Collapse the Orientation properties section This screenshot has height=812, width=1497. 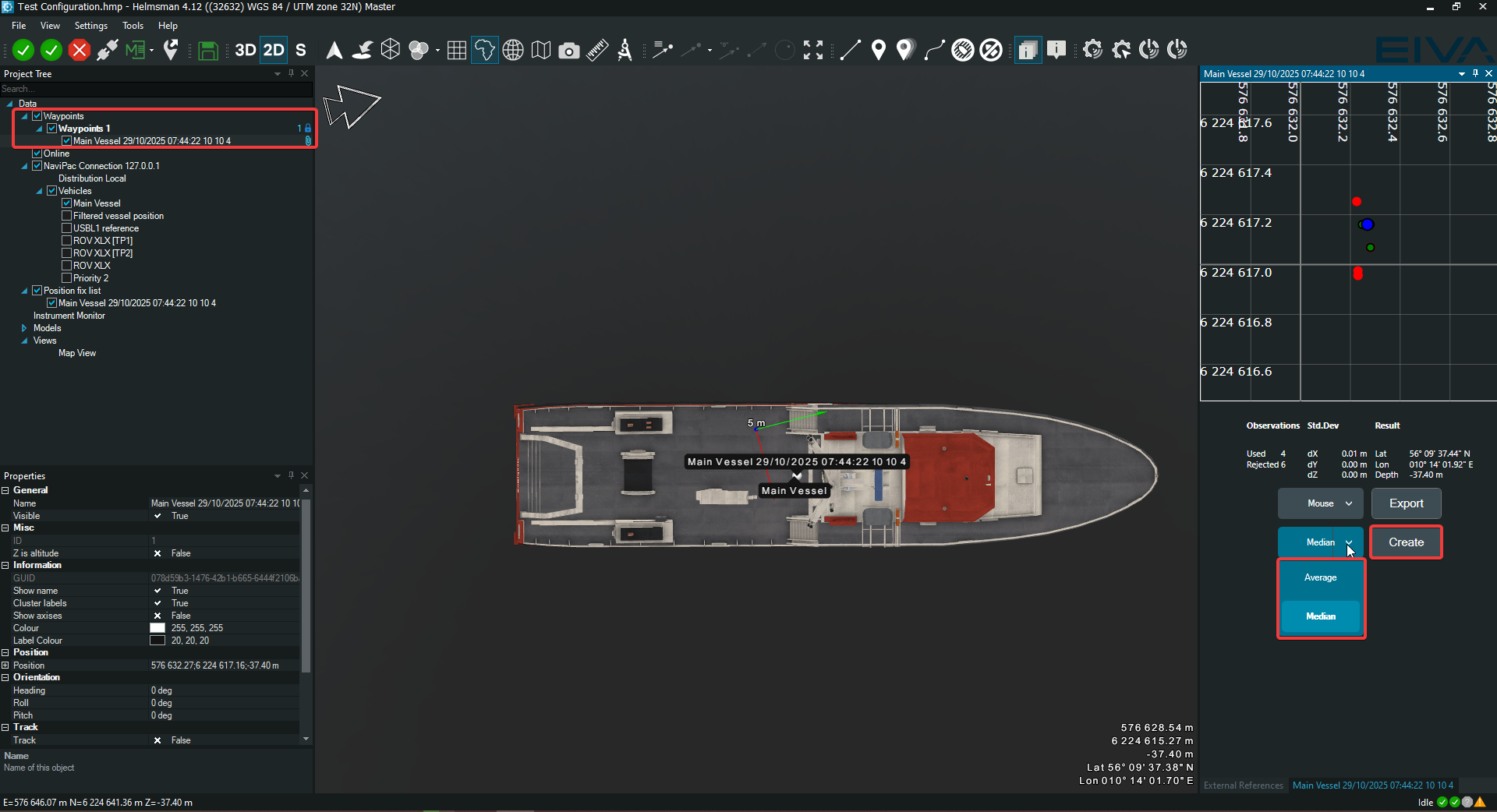5,677
